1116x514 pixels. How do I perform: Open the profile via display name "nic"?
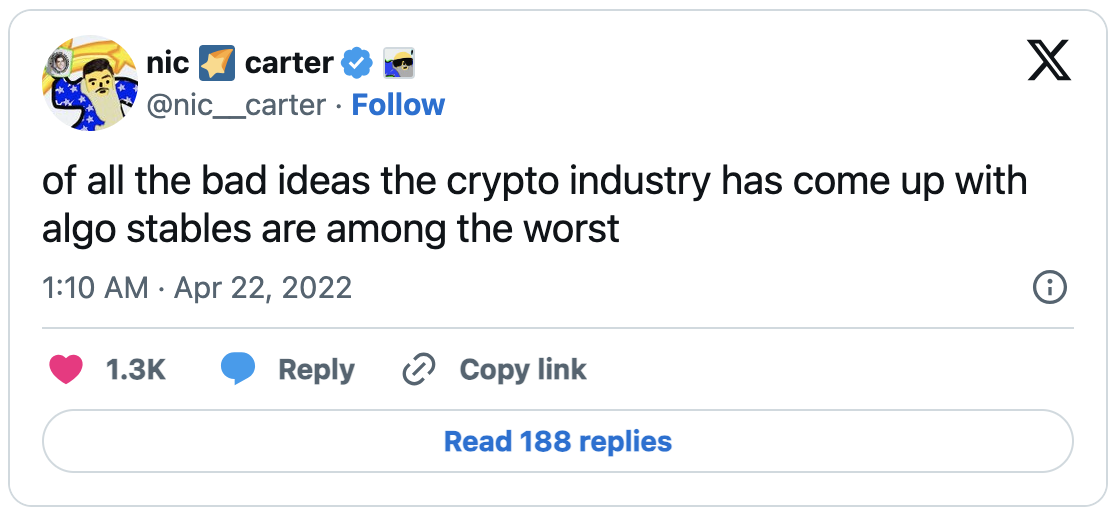168,63
